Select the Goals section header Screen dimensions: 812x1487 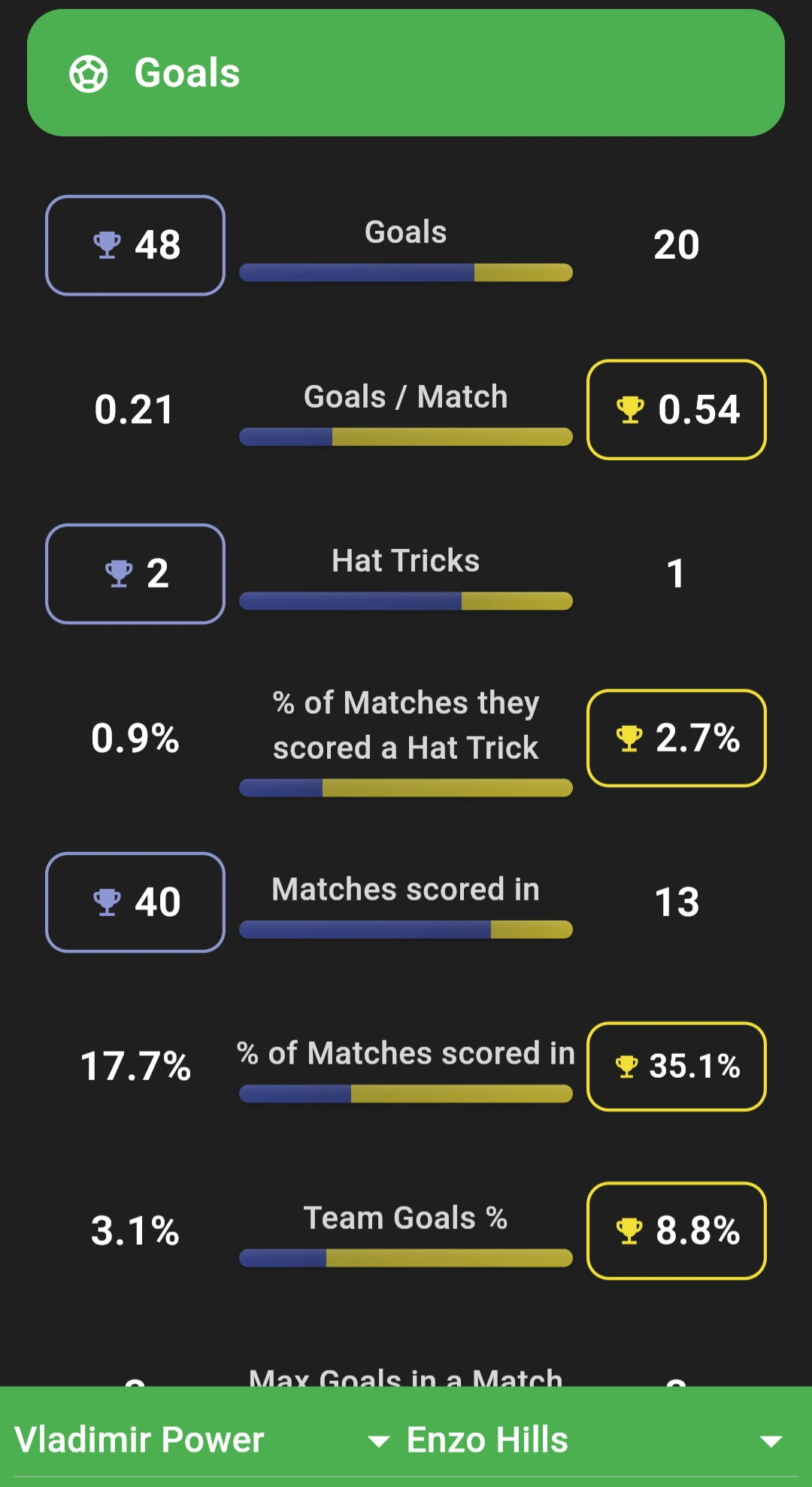[x=406, y=72]
